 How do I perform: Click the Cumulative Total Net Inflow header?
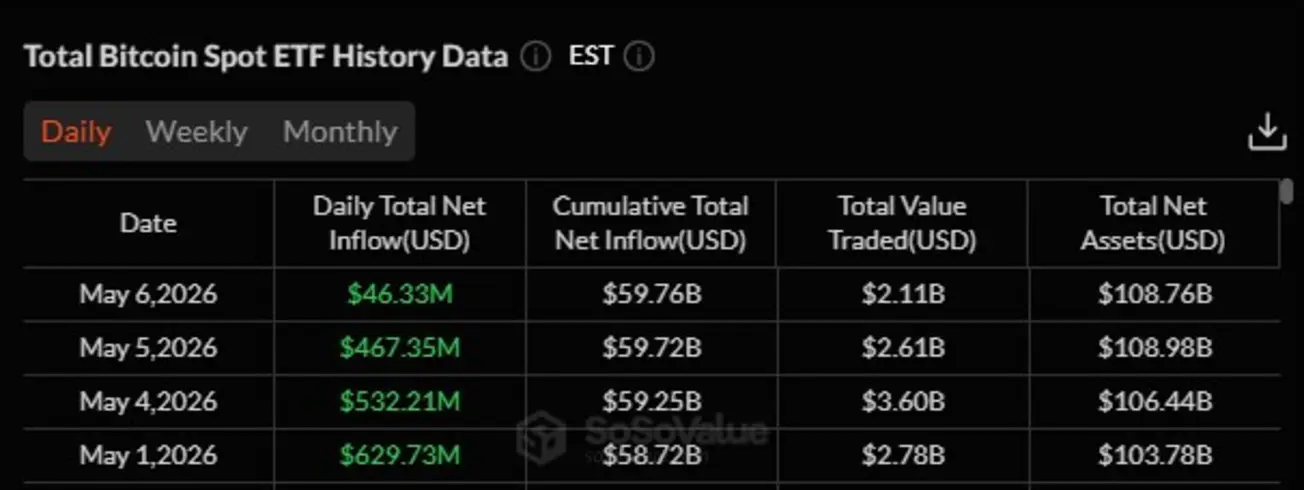[x=650, y=223]
